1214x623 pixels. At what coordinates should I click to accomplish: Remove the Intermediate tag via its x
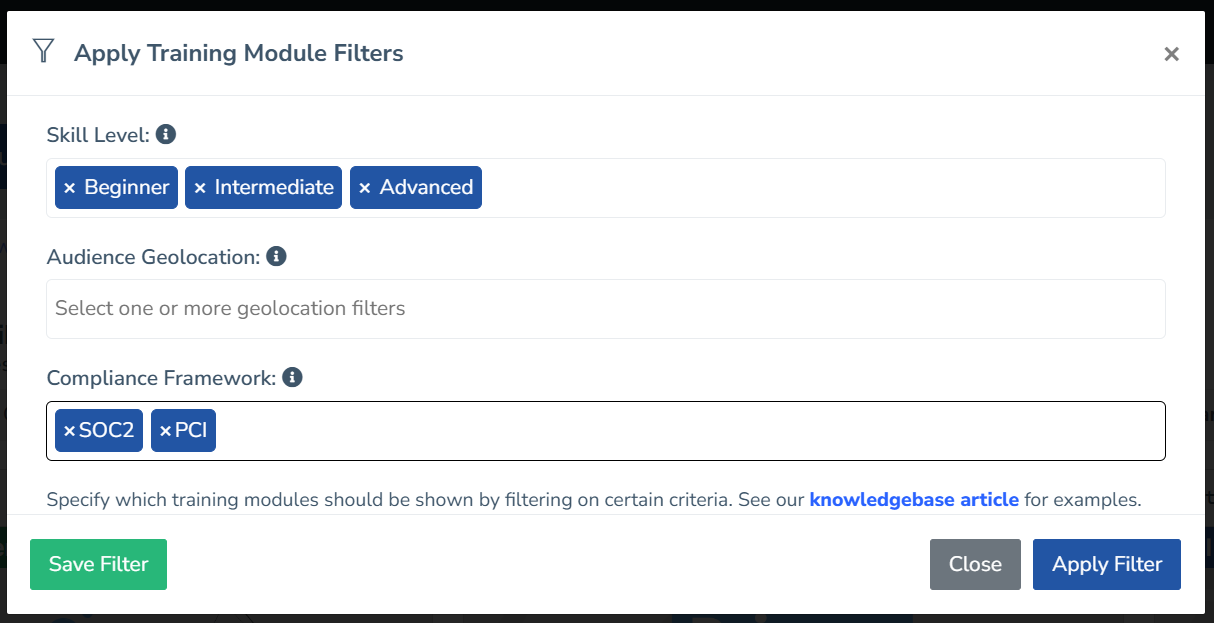pyautogui.click(x=200, y=188)
